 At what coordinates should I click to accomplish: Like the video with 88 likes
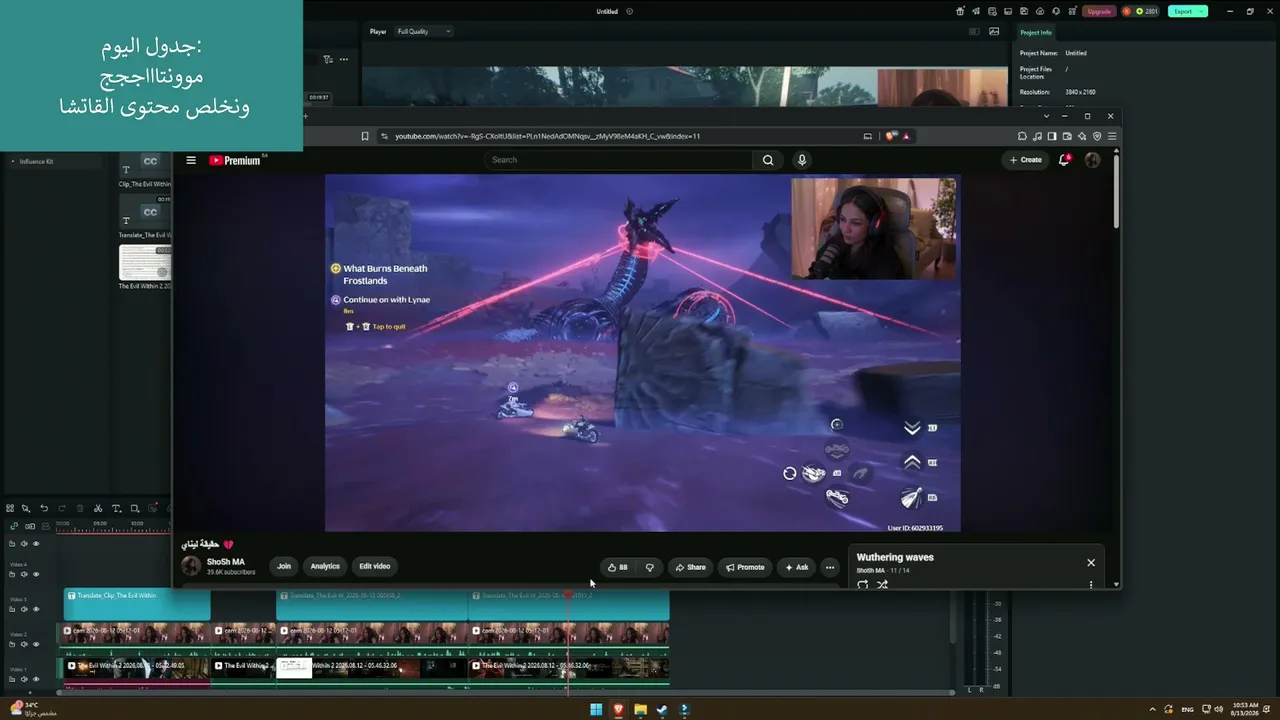618,567
